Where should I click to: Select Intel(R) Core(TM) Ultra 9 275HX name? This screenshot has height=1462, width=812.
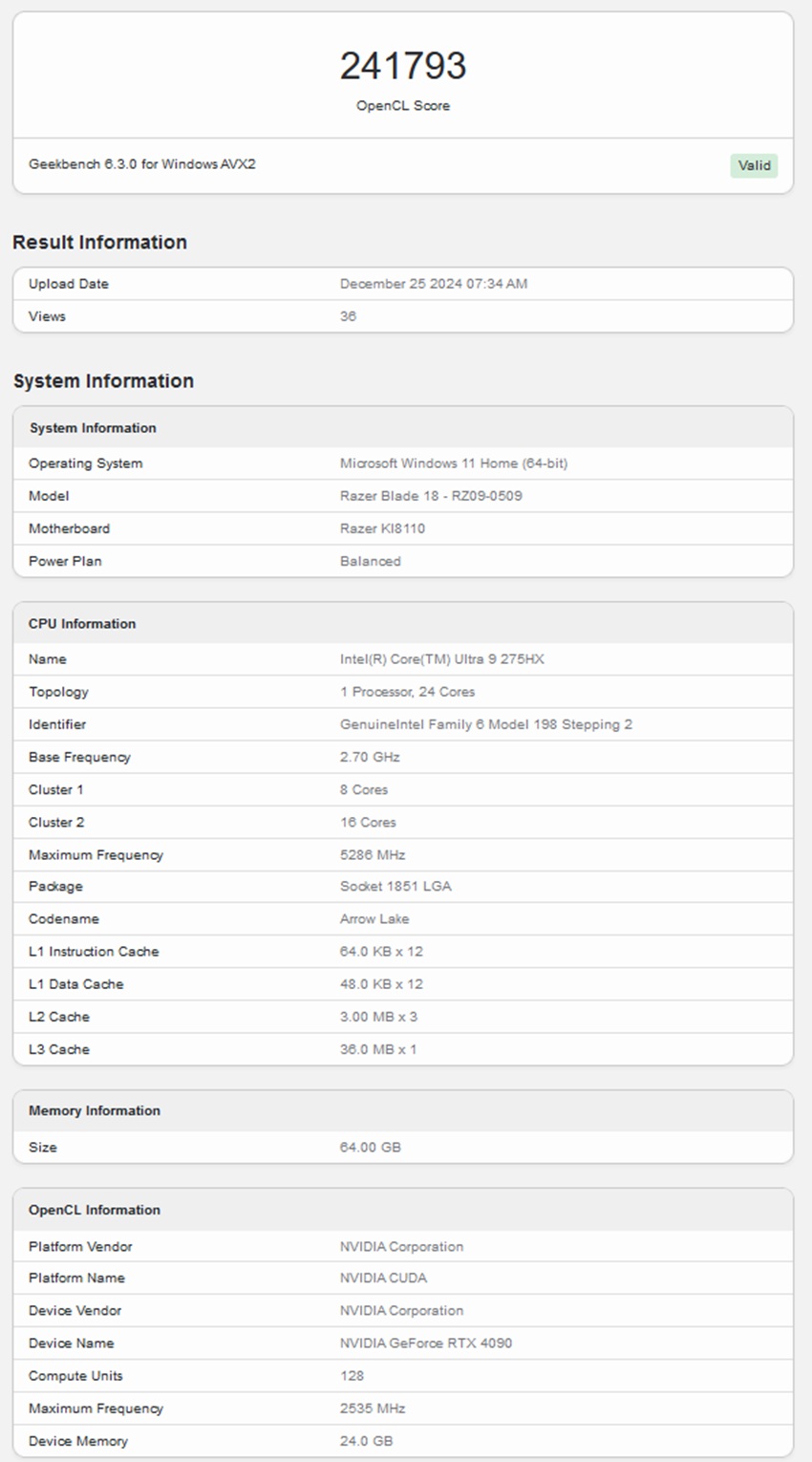pos(442,659)
